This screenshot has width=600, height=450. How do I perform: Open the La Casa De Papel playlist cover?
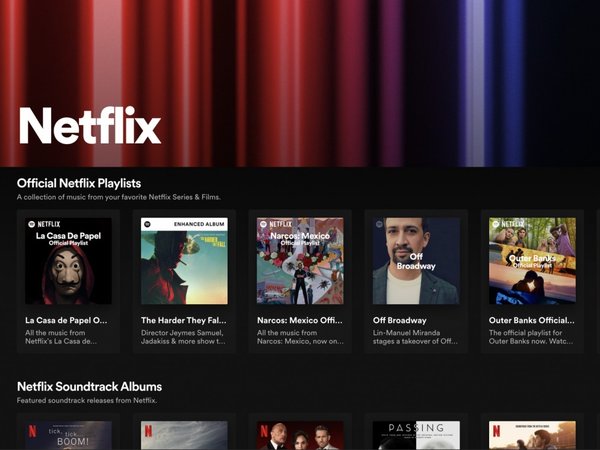click(x=68, y=261)
